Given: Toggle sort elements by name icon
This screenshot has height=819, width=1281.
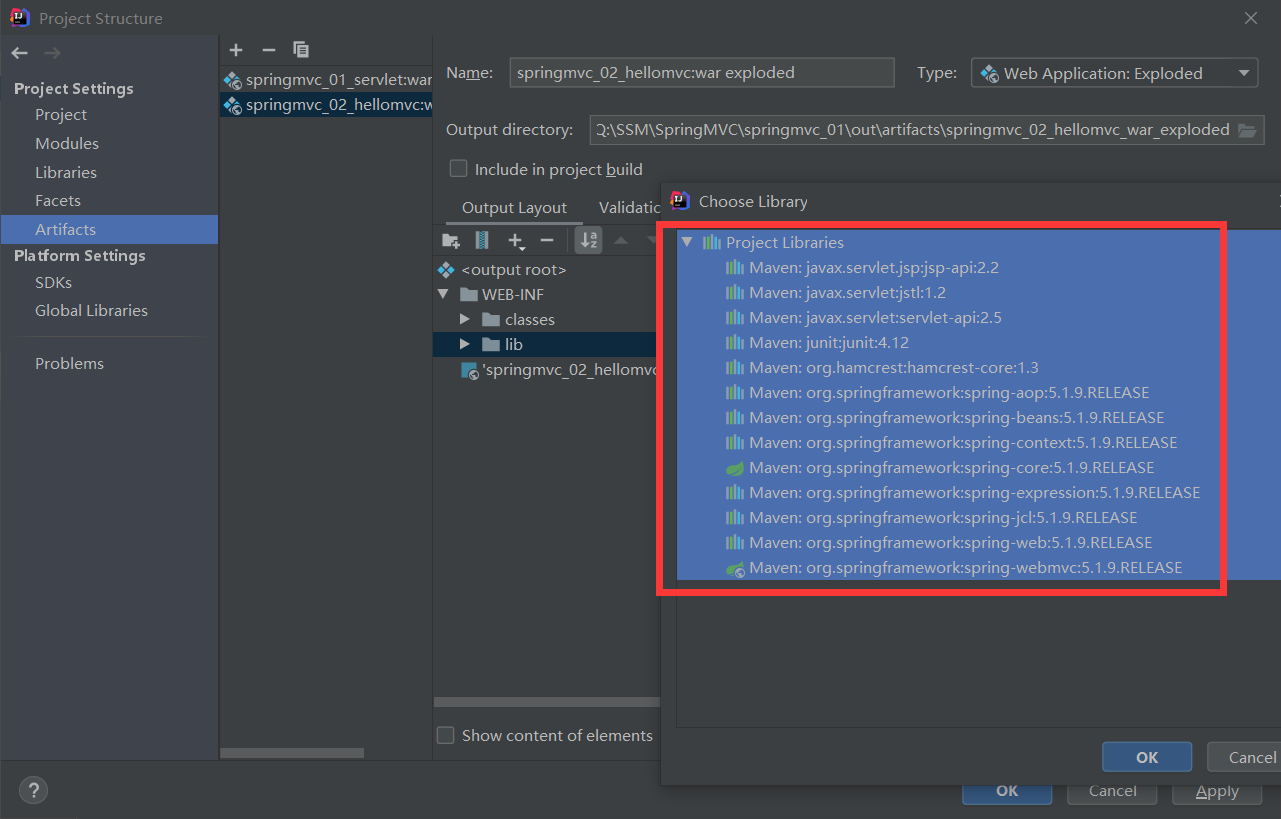Looking at the screenshot, I should (589, 240).
